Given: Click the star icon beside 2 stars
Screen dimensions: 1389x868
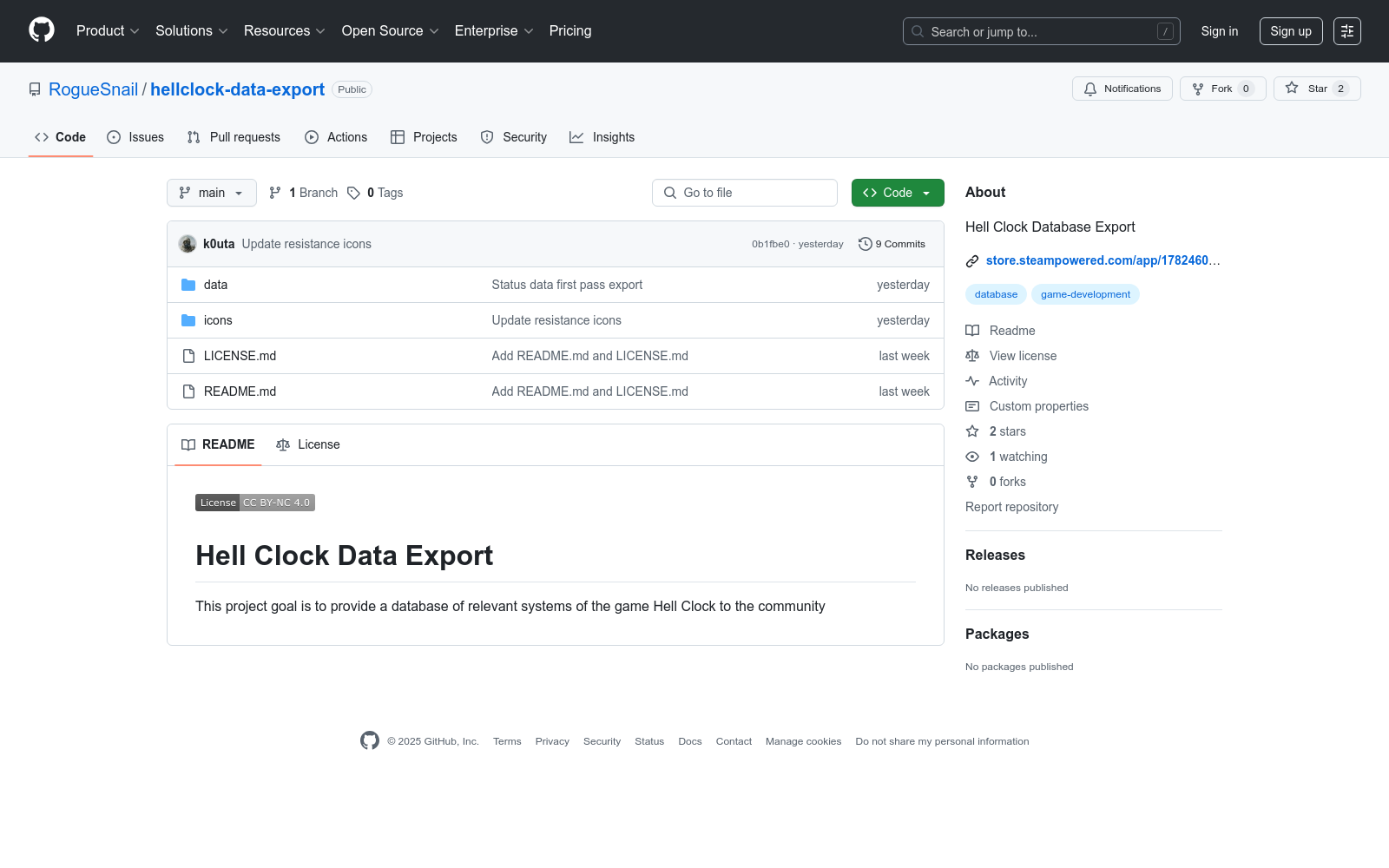Looking at the screenshot, I should (972, 431).
